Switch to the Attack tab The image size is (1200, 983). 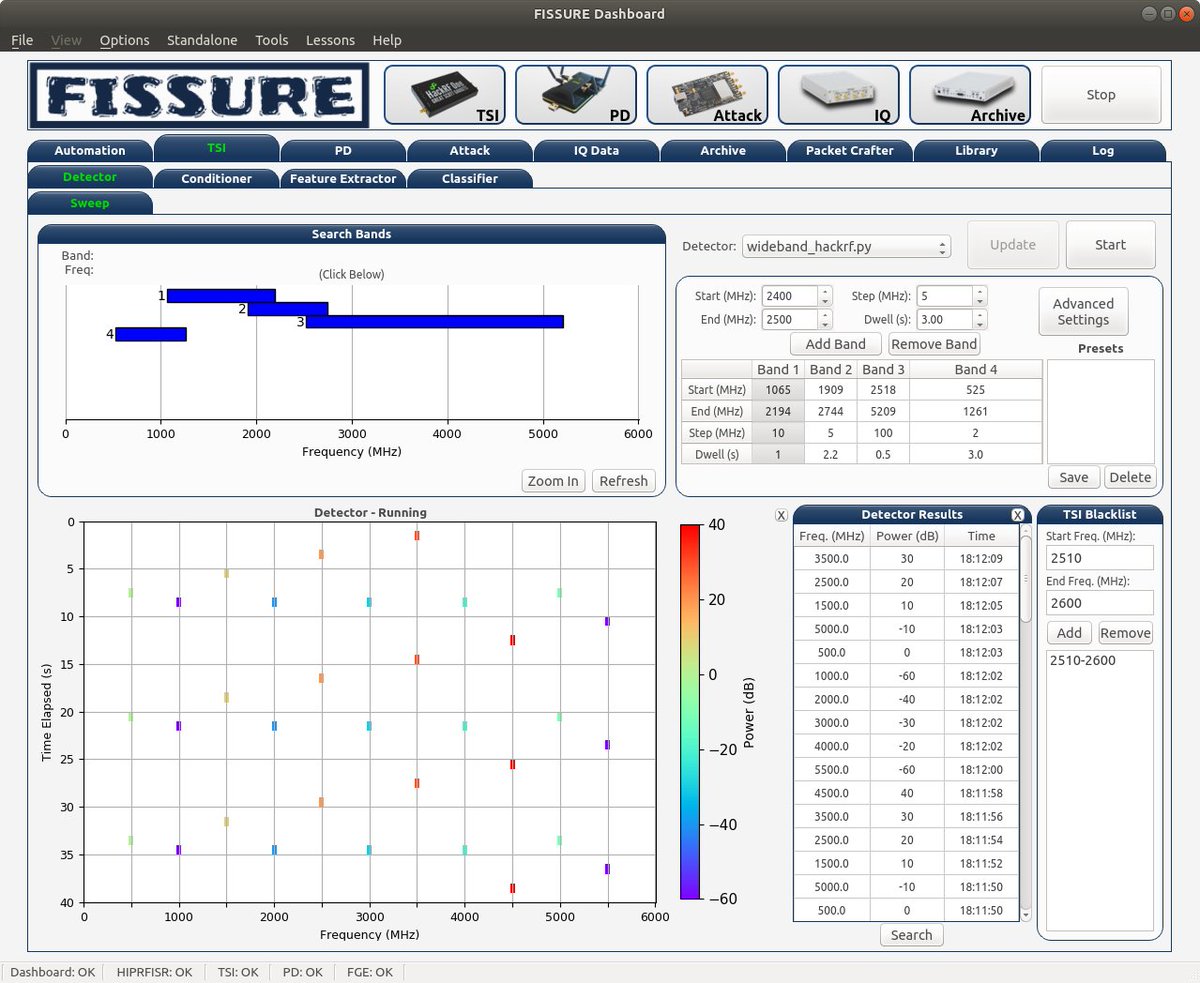coord(470,151)
